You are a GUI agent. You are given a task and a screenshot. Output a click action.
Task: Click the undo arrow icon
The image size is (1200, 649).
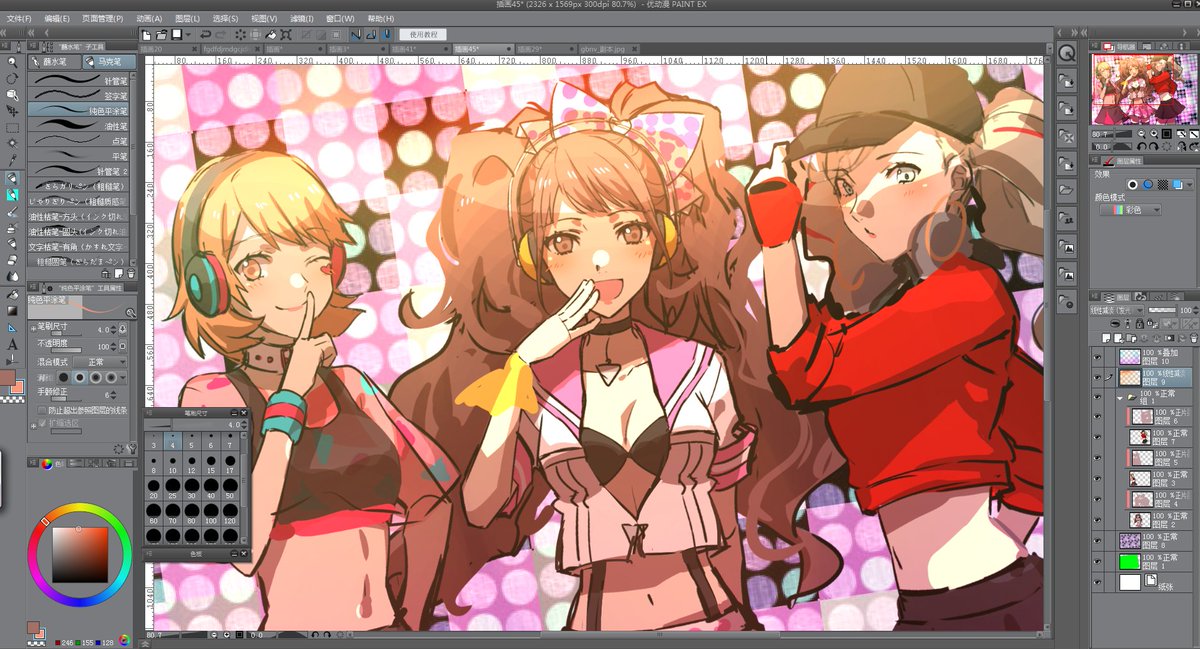click(x=205, y=35)
